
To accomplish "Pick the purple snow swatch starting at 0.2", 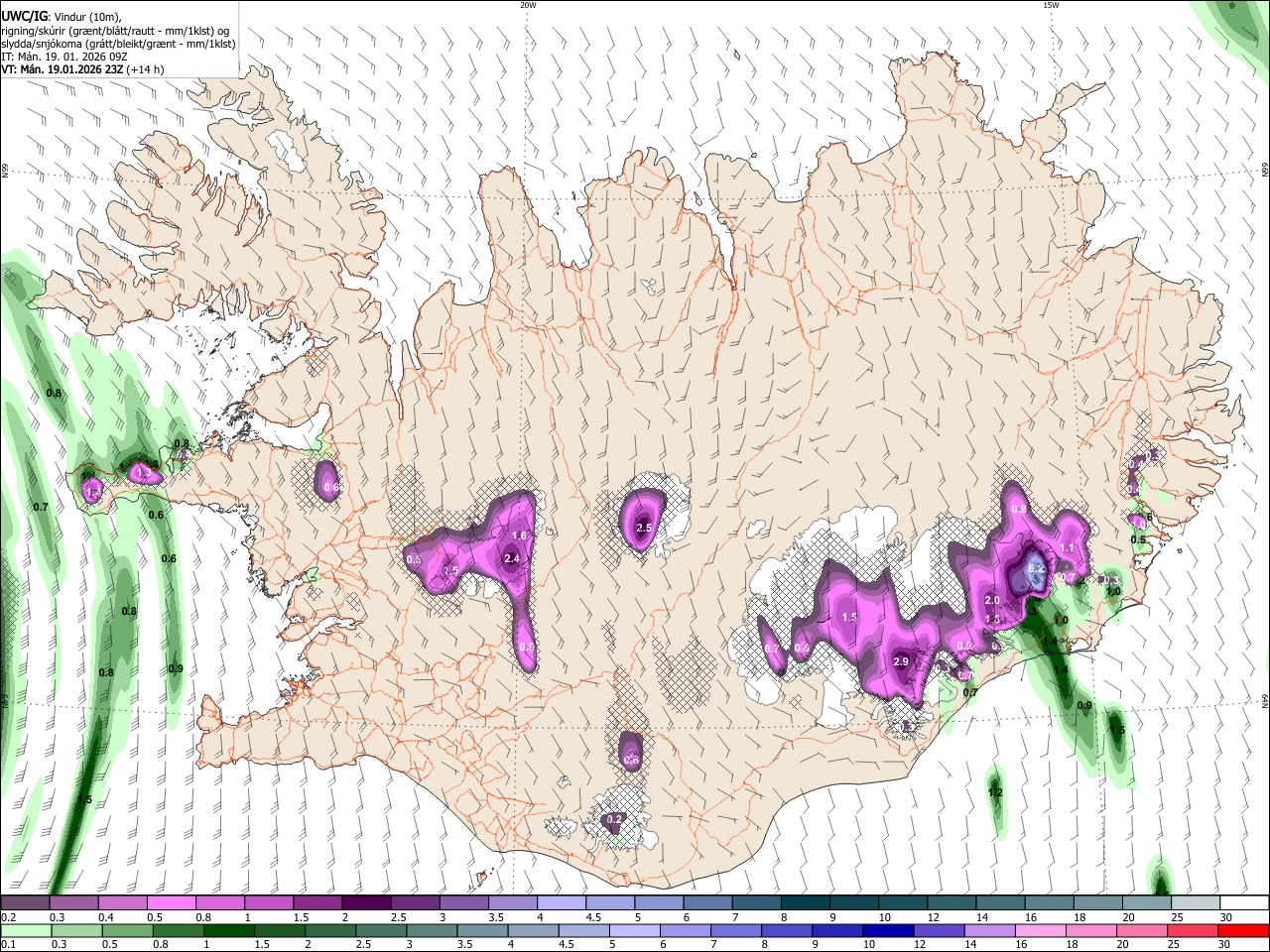I will (24, 902).
